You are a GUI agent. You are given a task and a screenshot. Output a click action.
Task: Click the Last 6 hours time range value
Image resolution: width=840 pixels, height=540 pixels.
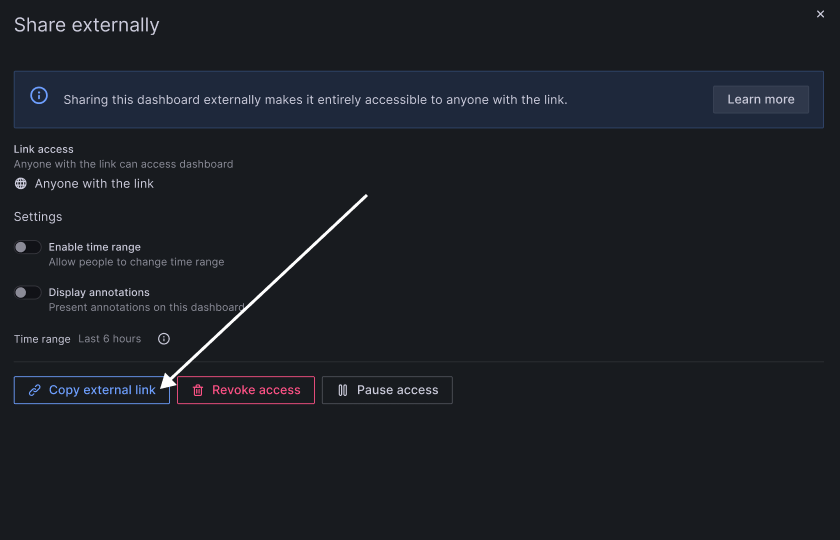tap(110, 339)
